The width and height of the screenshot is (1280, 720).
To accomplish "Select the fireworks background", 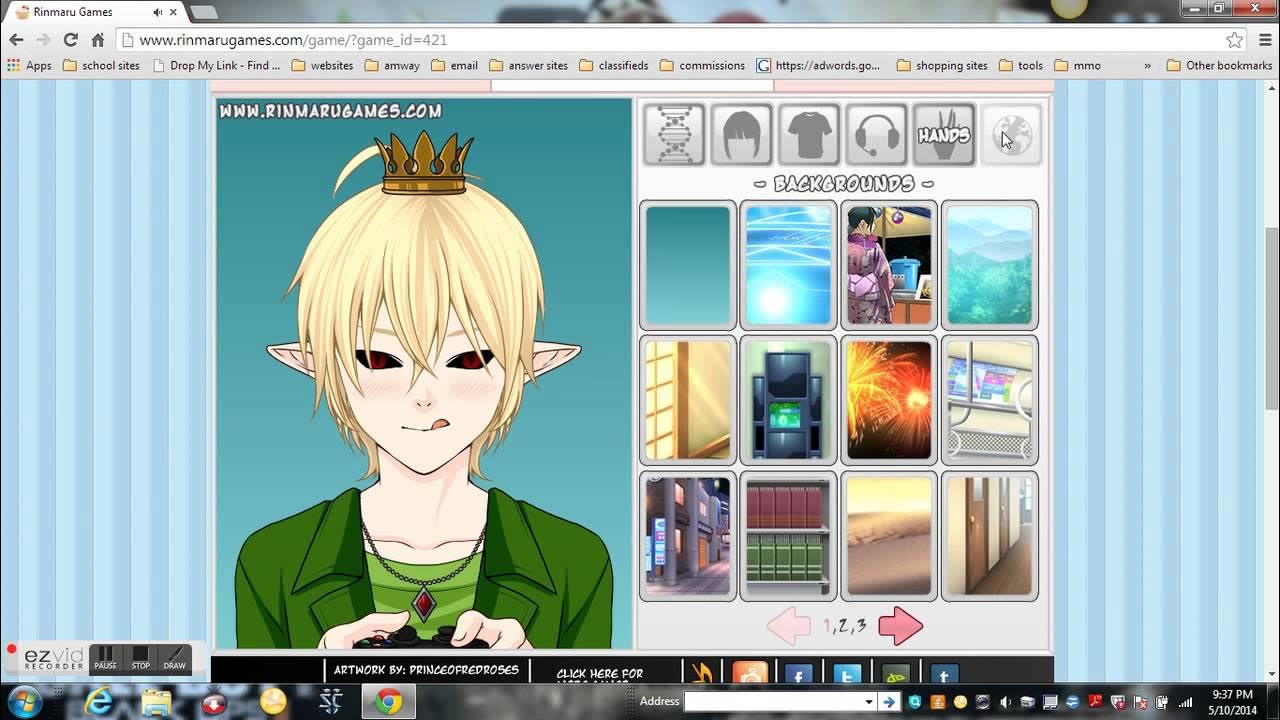I will pyautogui.click(x=889, y=400).
